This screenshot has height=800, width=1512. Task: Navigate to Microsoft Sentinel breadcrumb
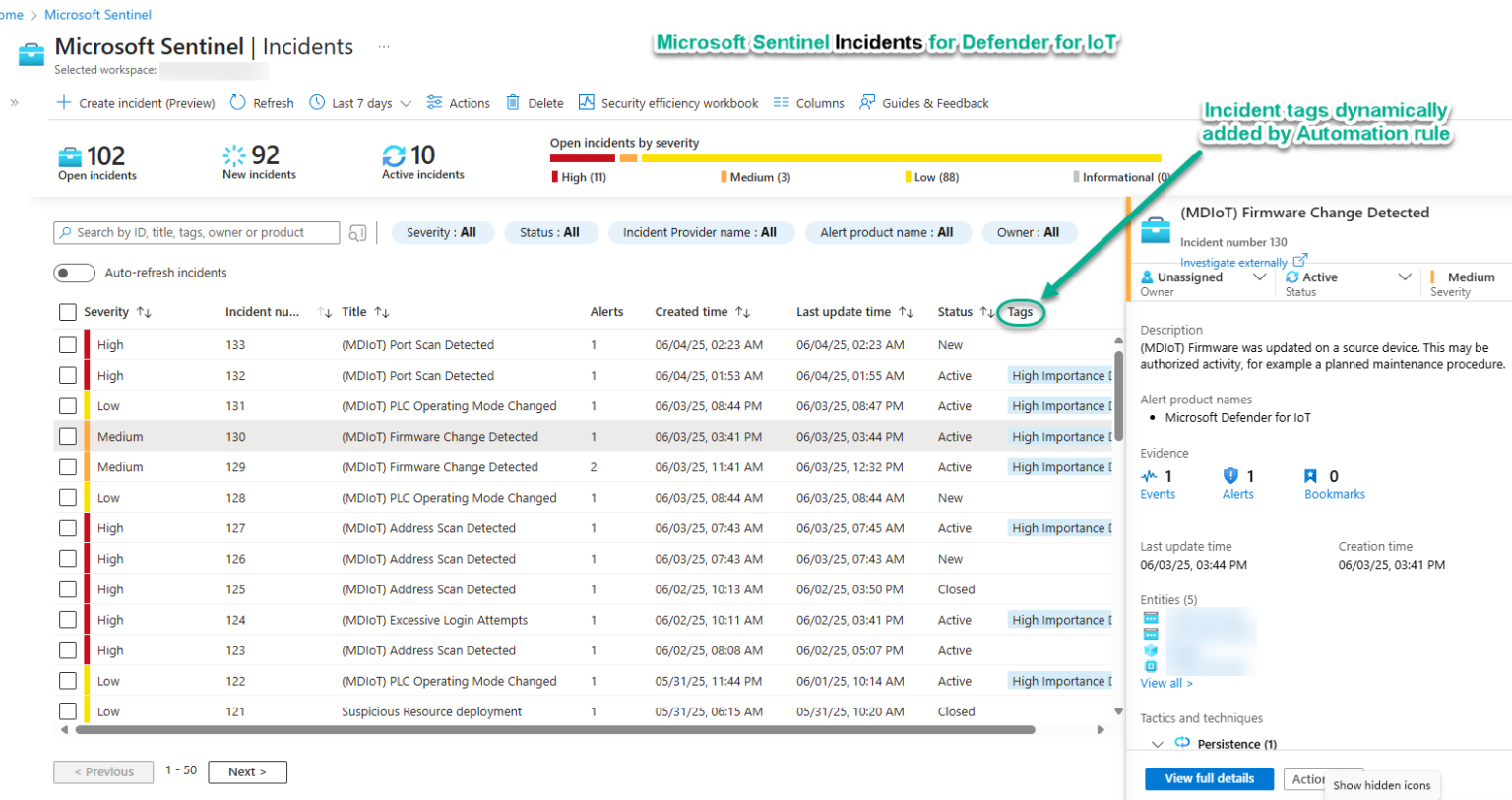tap(97, 14)
